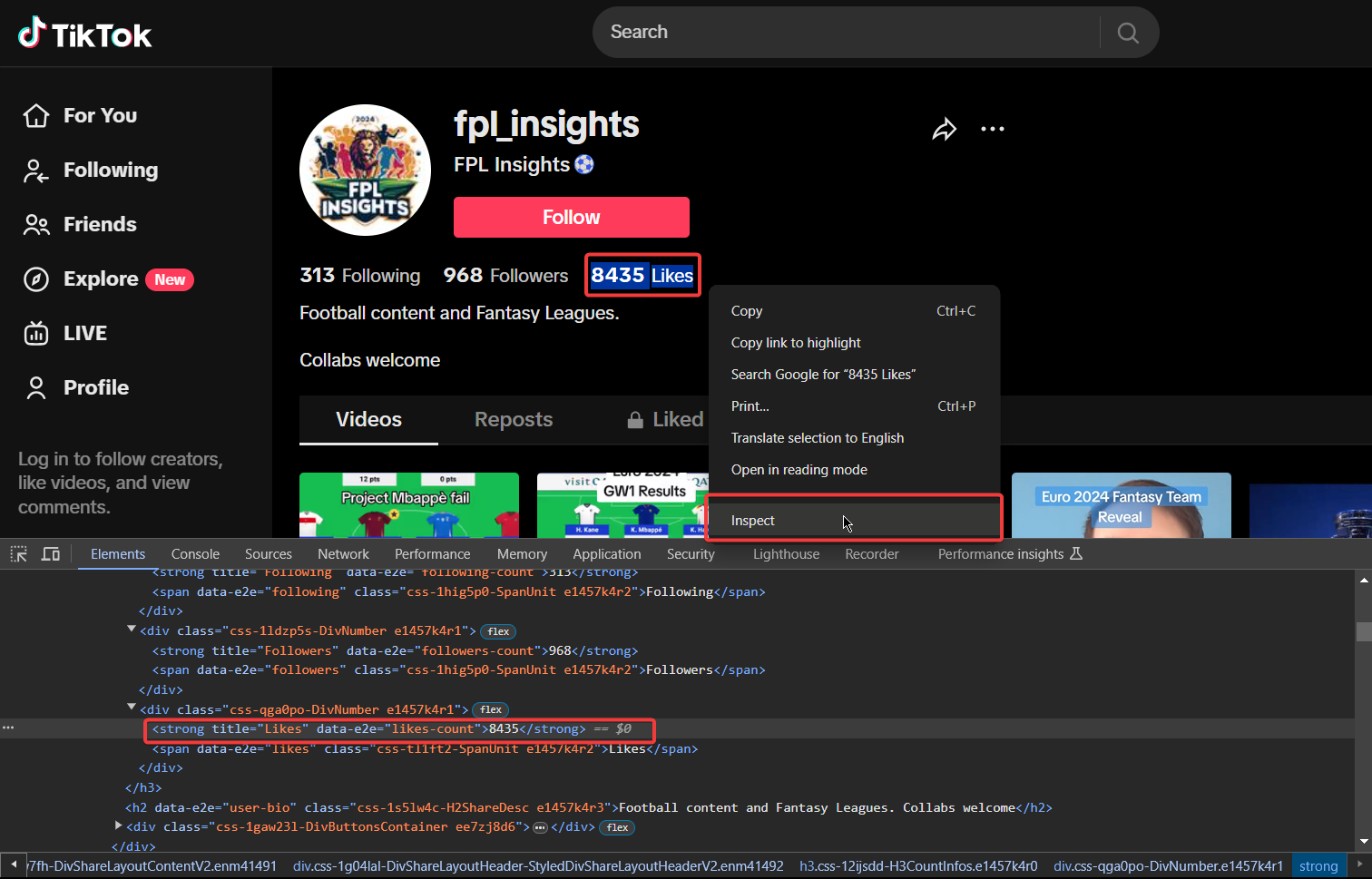Collapse the css-qga0po-DivNumber div node
Image resolution: width=1372 pixels, height=879 pixels.
pos(132,708)
